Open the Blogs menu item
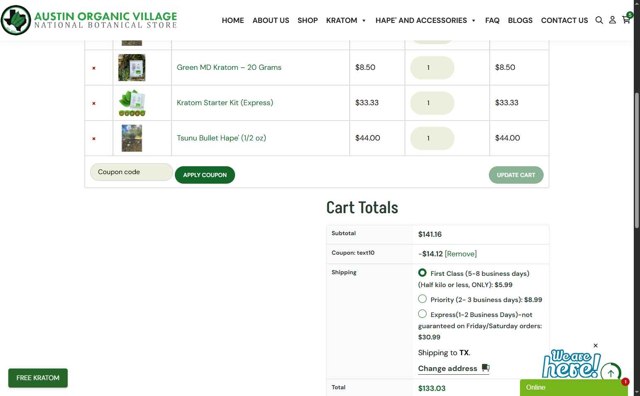The image size is (640, 396). pos(520,20)
